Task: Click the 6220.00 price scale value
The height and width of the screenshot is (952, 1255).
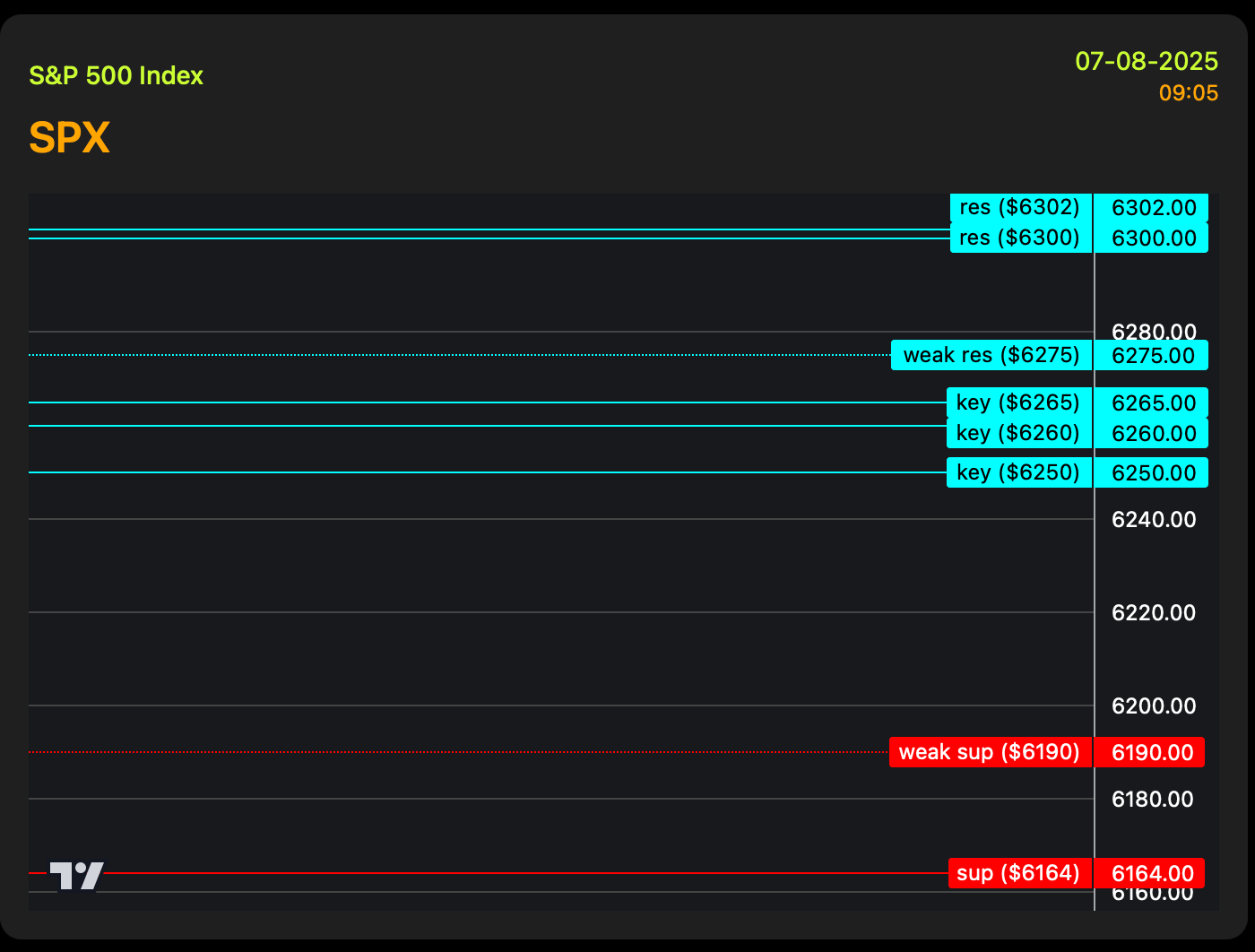Action: (1154, 613)
